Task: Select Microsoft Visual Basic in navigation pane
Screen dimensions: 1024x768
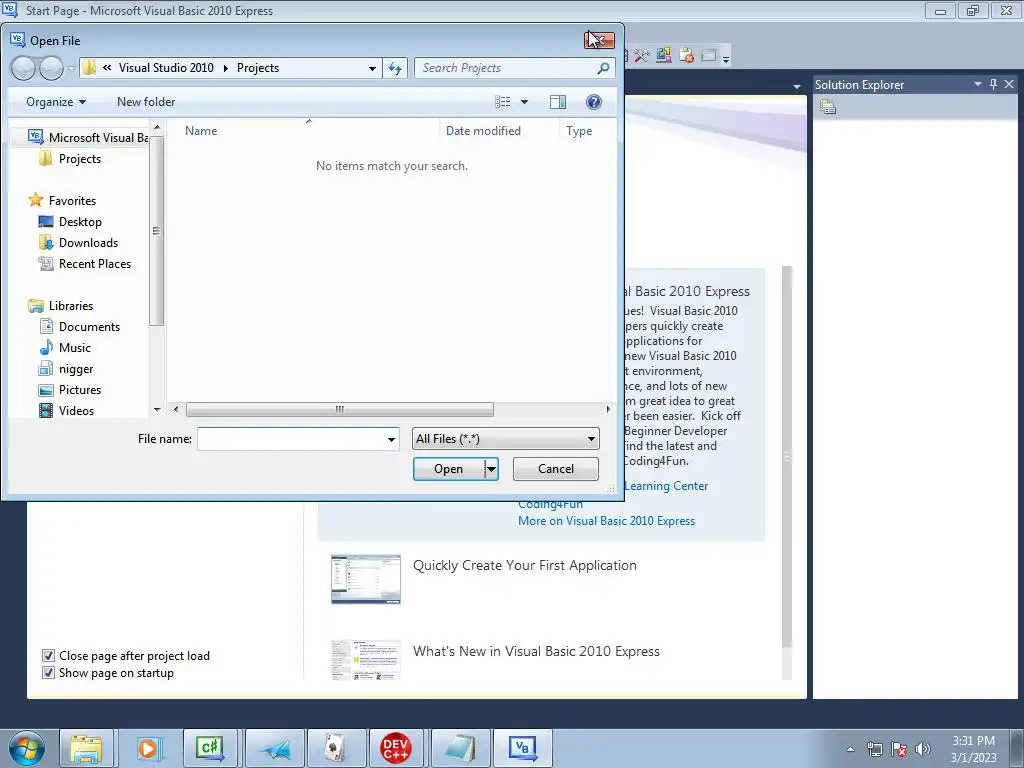Action: click(88, 138)
